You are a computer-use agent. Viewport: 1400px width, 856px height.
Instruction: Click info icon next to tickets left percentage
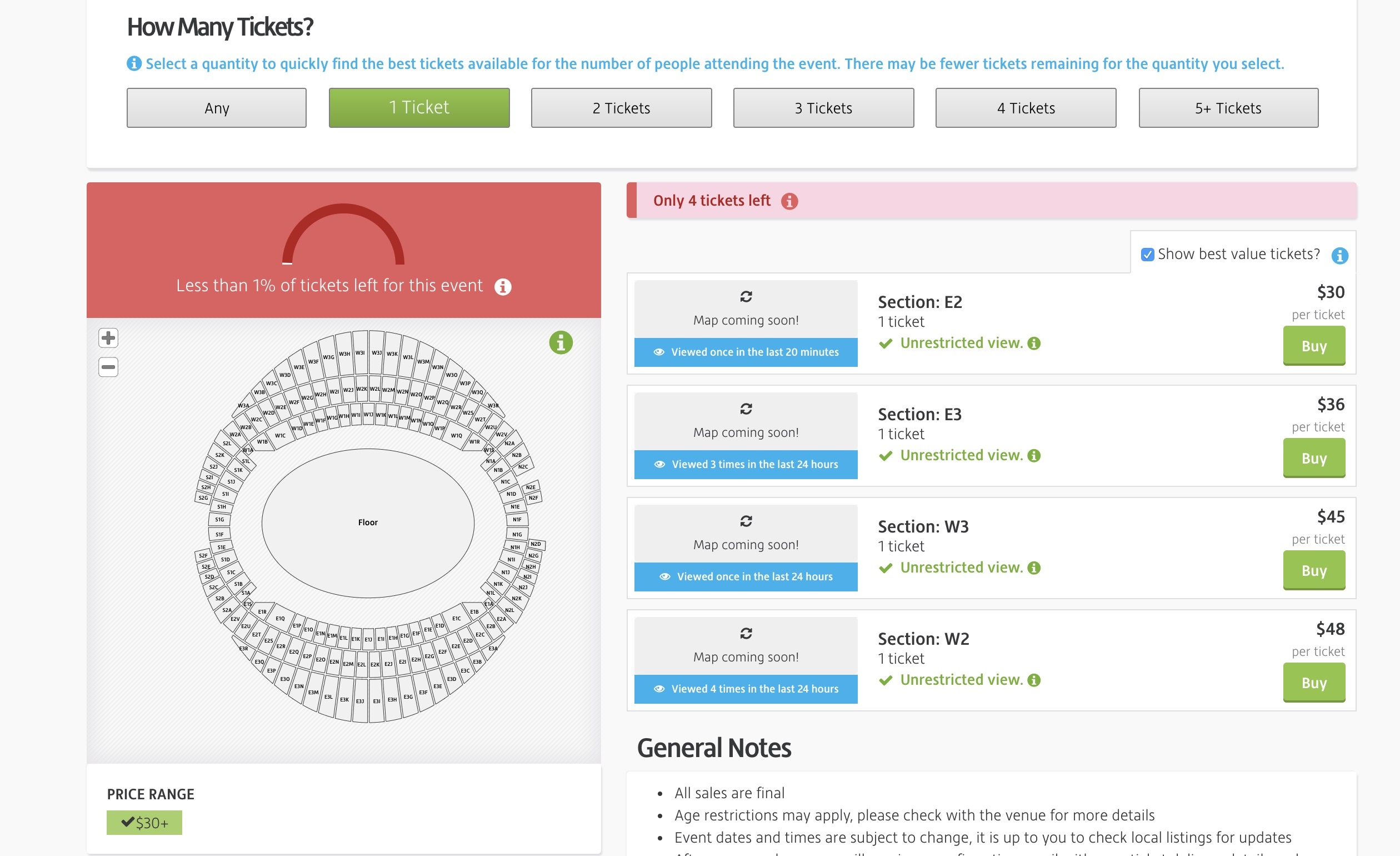coord(502,286)
